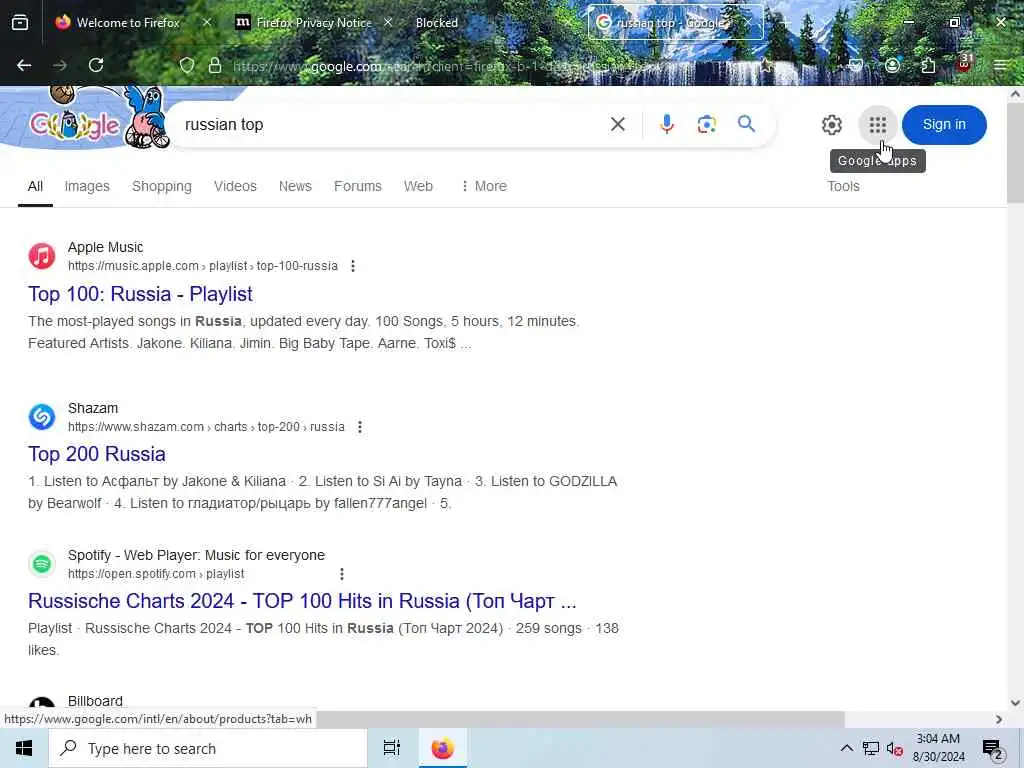
Task: Submit search with magnifying glass icon
Action: pos(746,123)
